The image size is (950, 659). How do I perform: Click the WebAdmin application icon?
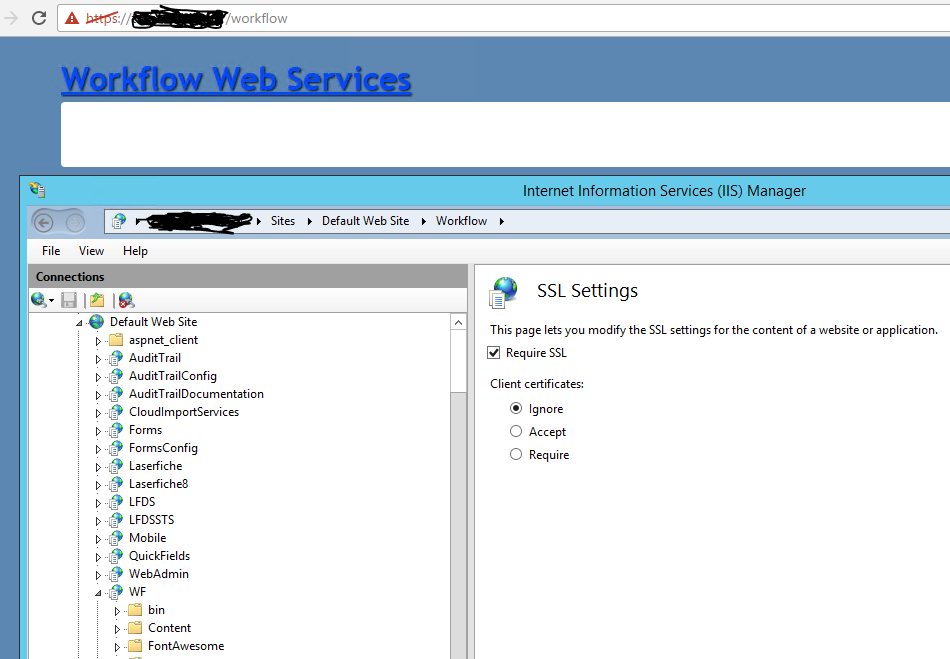coord(116,574)
